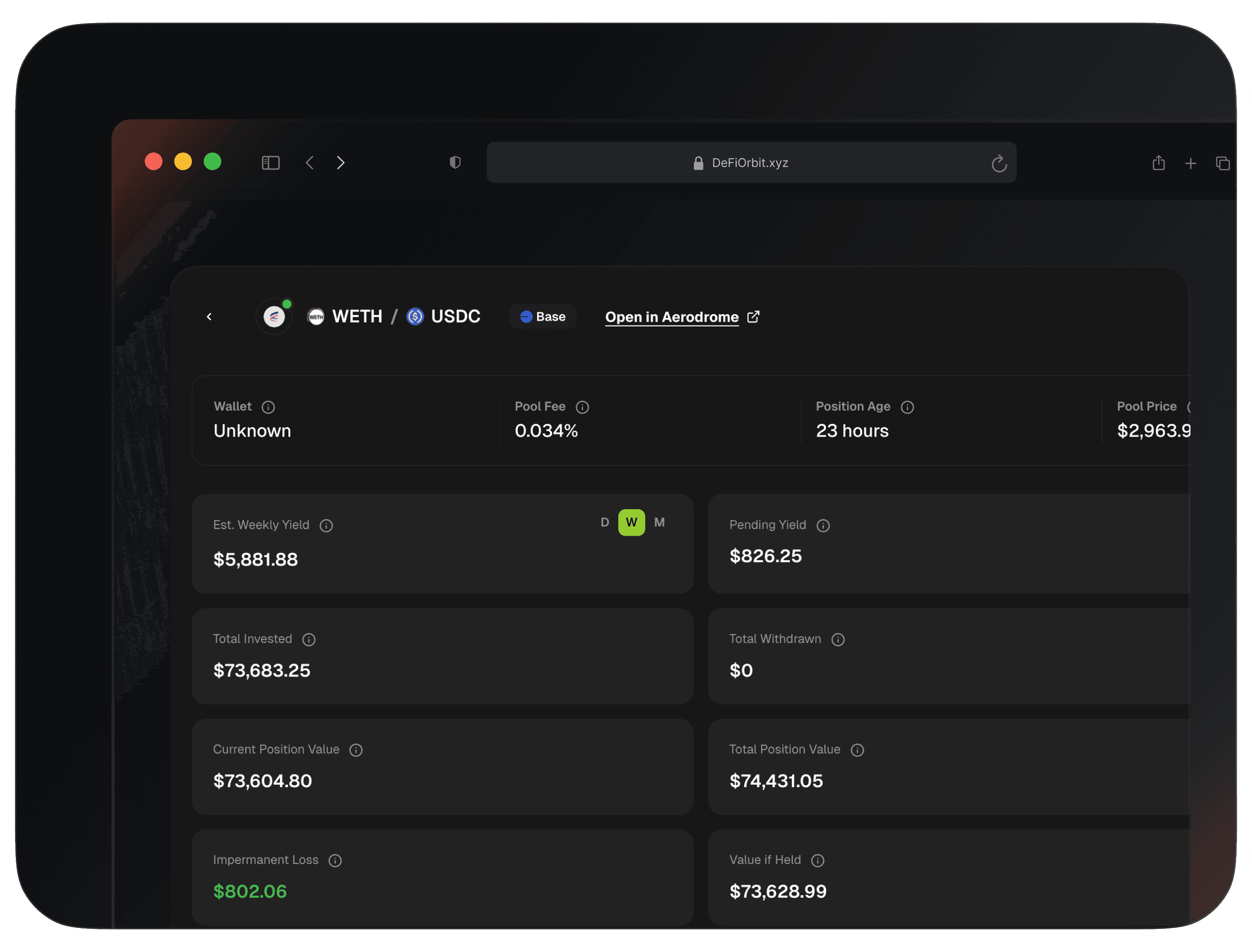Viewport: 1252px width, 952px height.
Task: Click the DeFiOrbit.xyz address bar
Action: (750, 163)
